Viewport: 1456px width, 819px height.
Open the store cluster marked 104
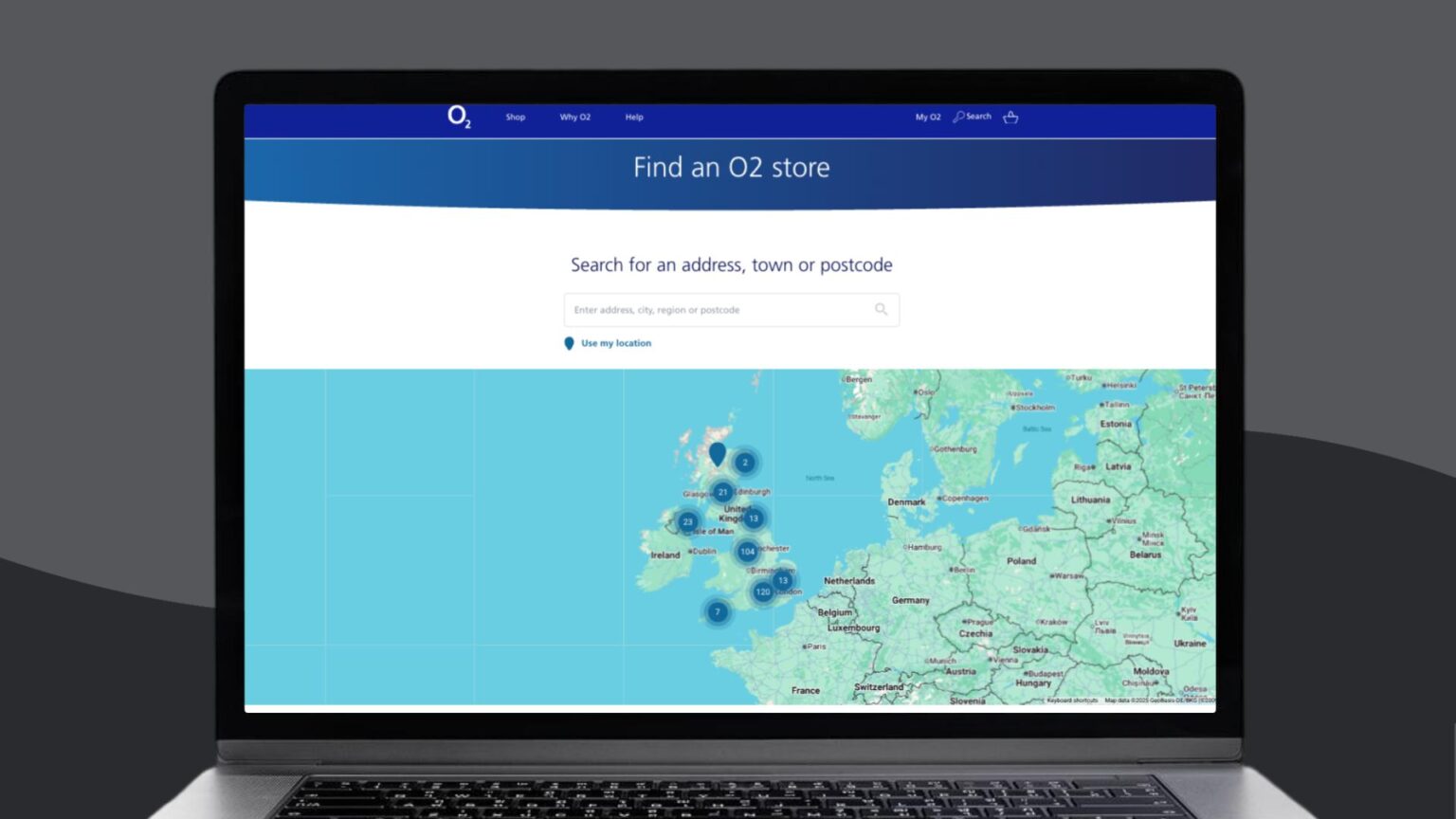point(747,551)
